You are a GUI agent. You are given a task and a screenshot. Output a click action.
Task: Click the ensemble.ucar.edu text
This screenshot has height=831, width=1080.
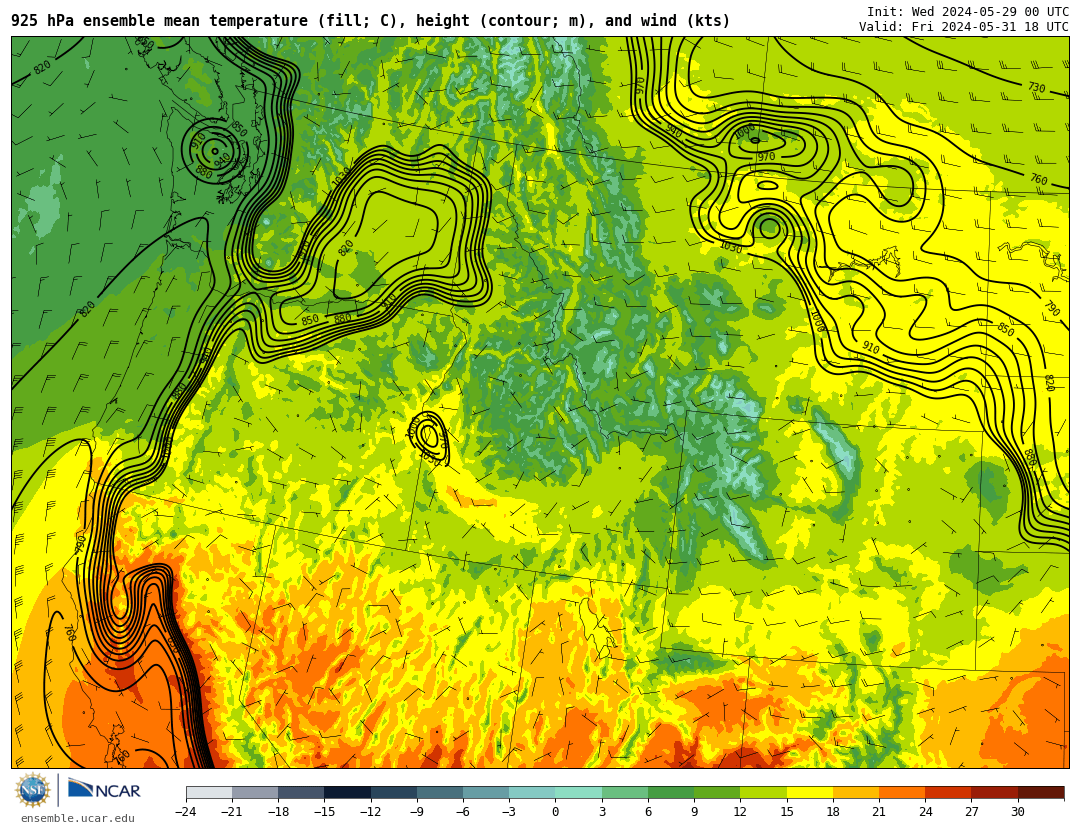[x=78, y=818]
